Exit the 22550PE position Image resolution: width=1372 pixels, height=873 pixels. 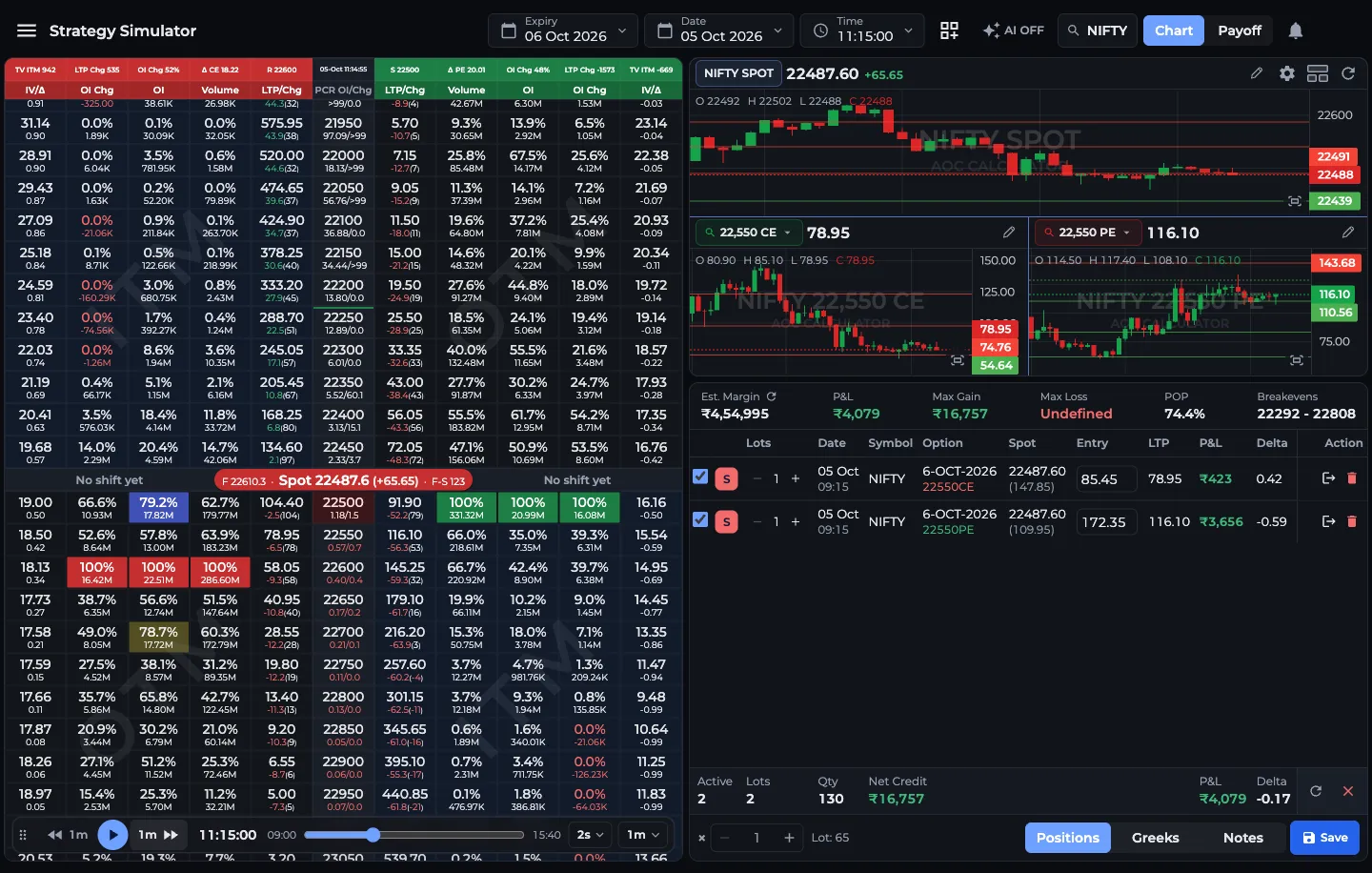click(1328, 521)
